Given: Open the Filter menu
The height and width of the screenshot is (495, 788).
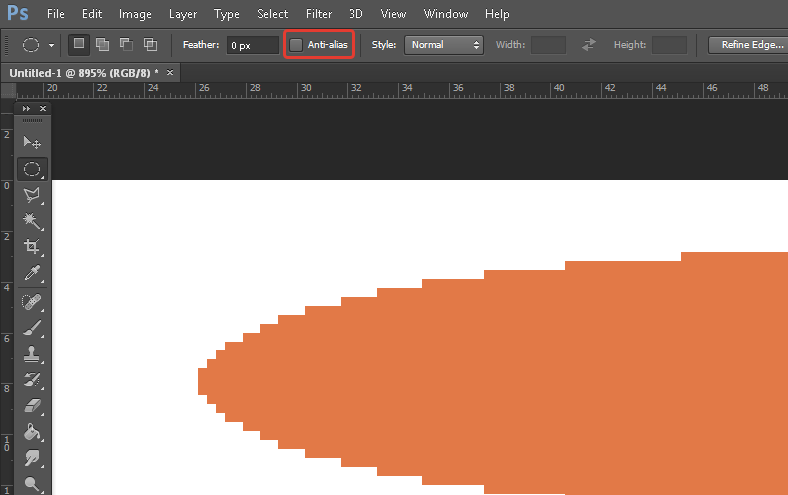Looking at the screenshot, I should pyautogui.click(x=319, y=14).
